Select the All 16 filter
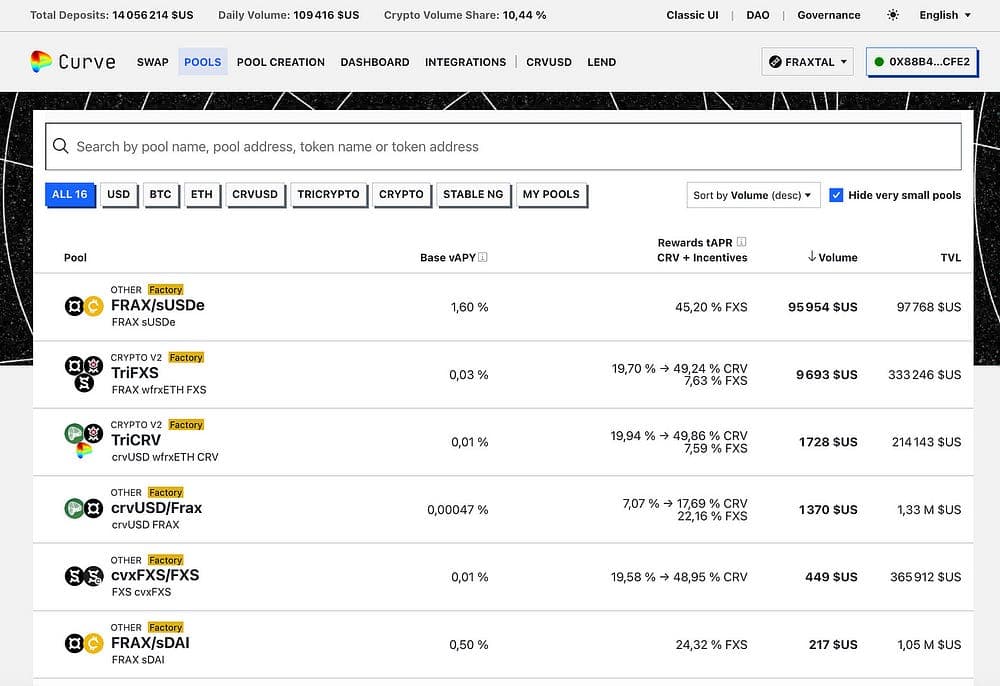This screenshot has width=1000, height=686. coord(70,194)
